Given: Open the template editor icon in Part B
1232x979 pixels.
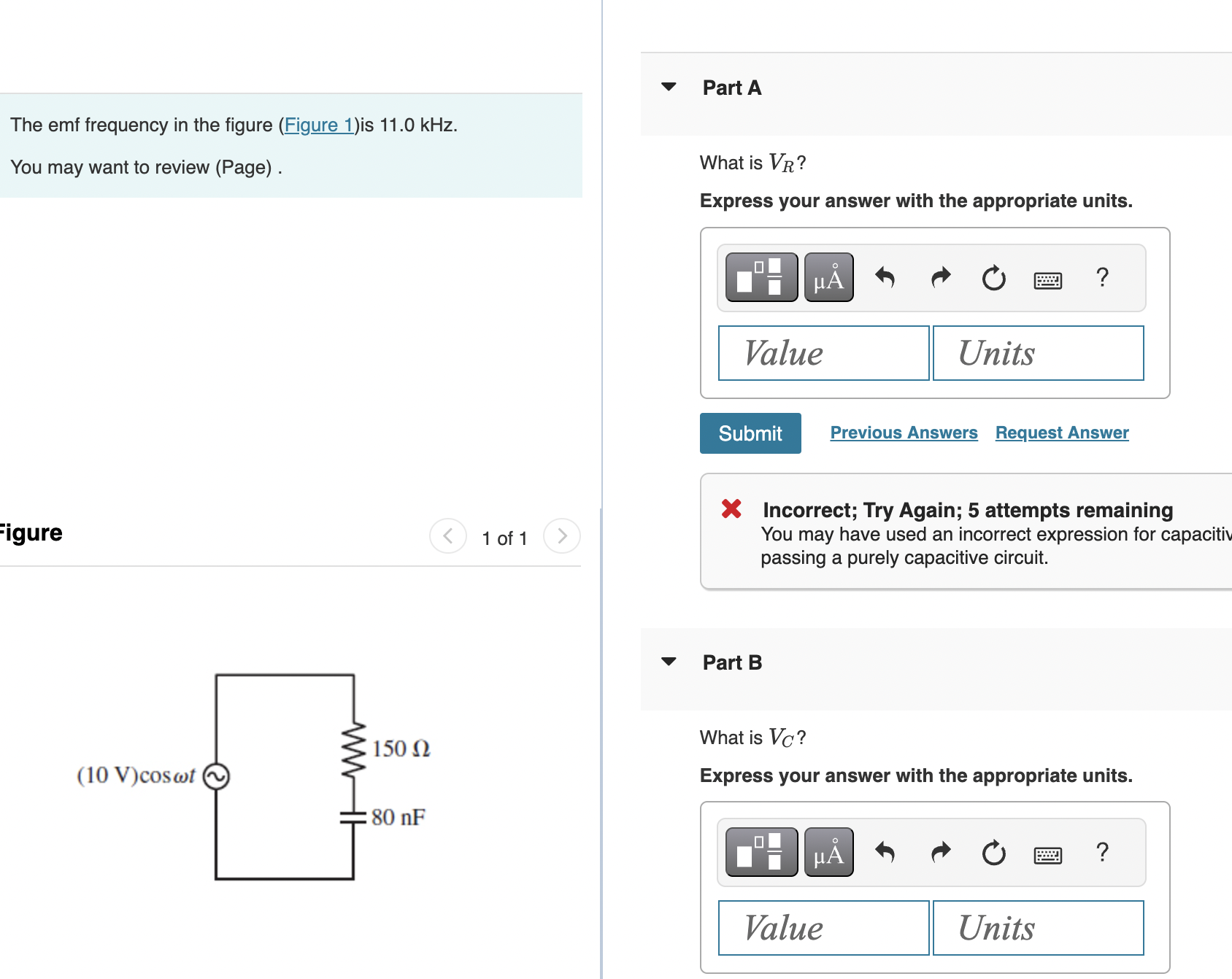Looking at the screenshot, I should pyautogui.click(x=761, y=852).
